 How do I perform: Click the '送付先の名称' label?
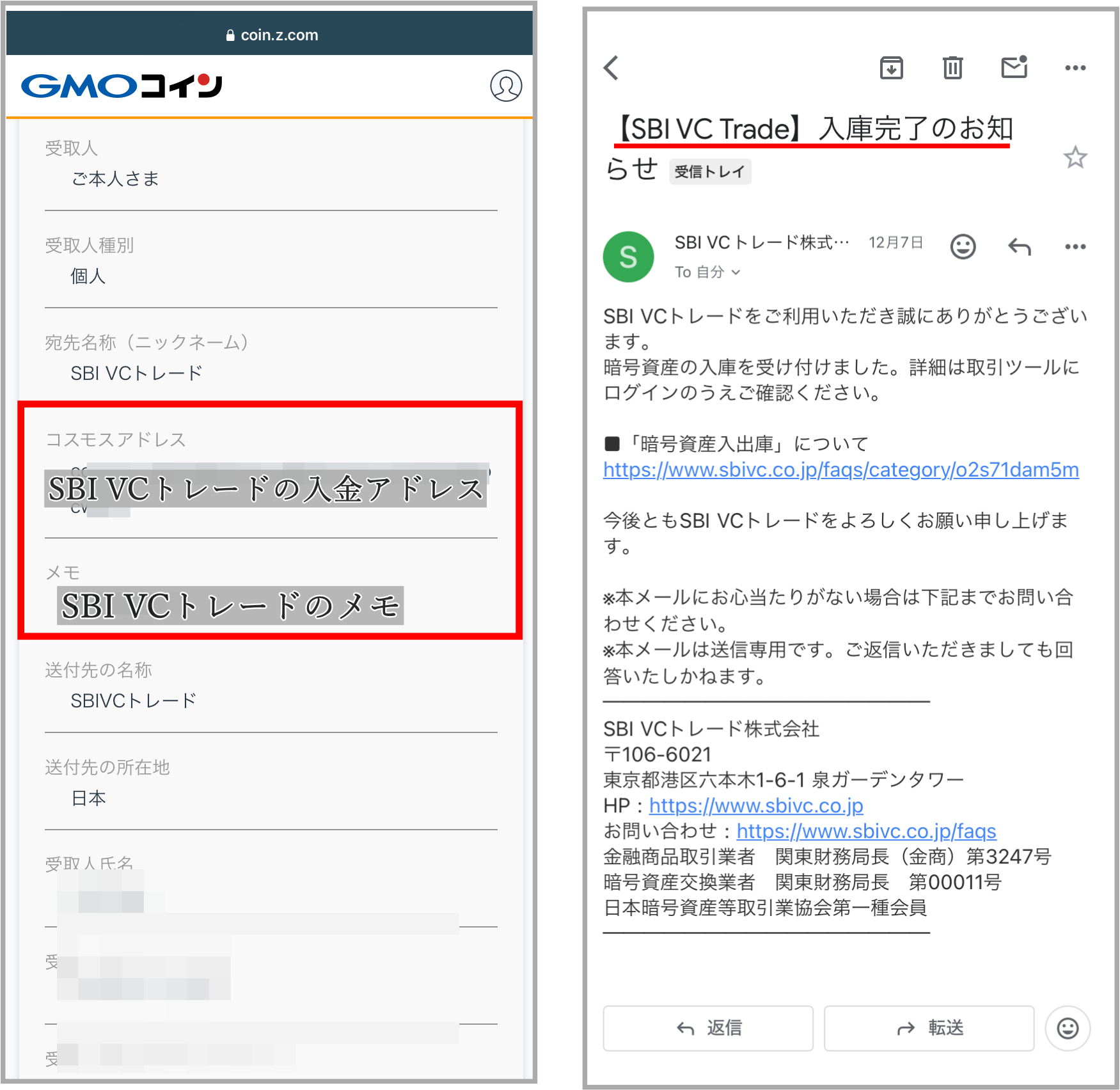(98, 670)
